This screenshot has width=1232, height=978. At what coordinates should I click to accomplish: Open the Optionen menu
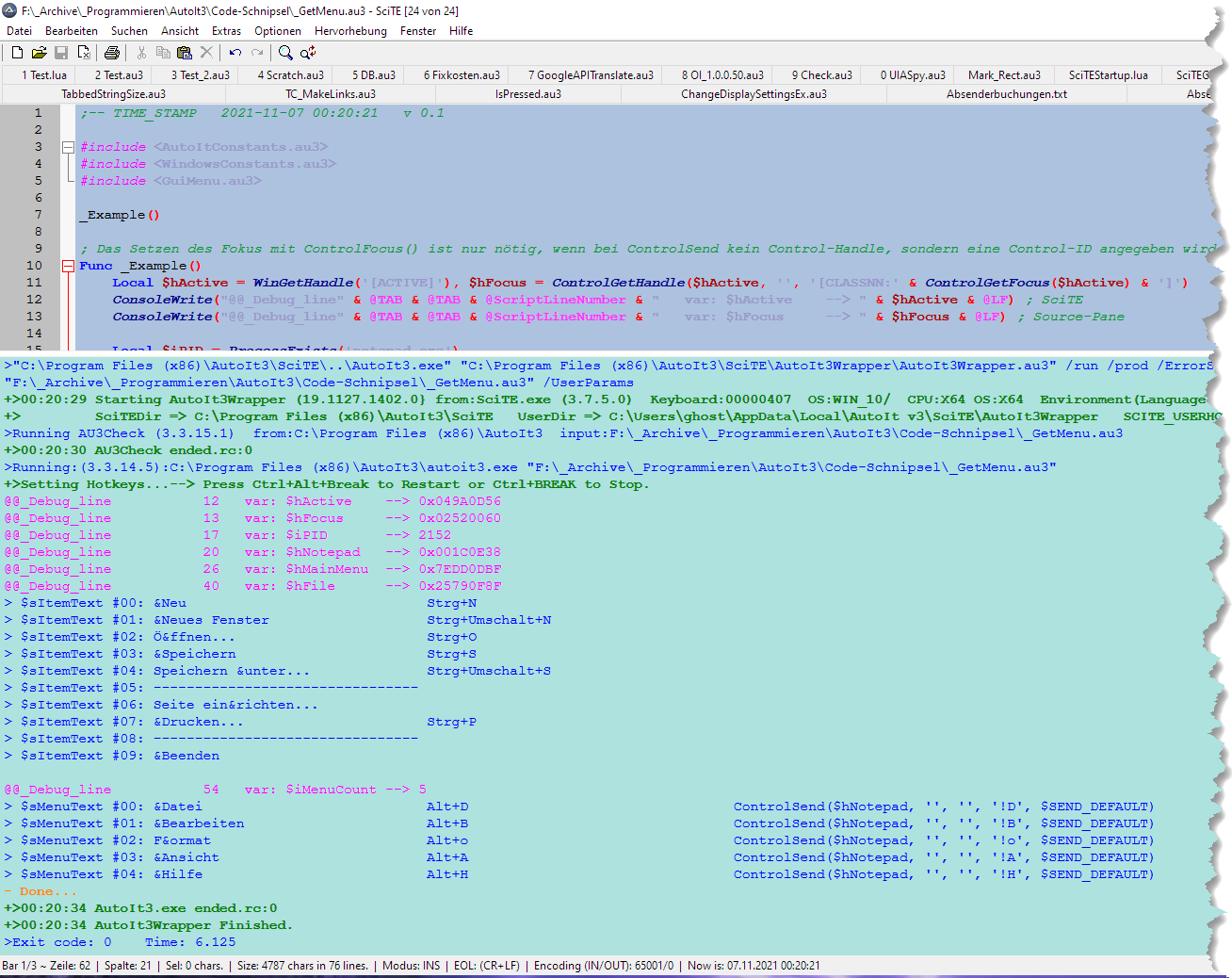(278, 31)
